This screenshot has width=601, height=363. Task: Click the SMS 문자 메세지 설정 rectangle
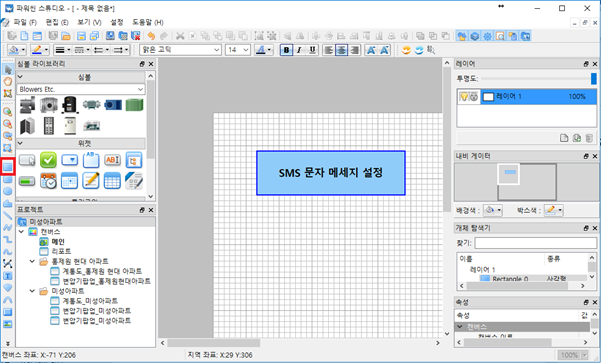[331, 173]
